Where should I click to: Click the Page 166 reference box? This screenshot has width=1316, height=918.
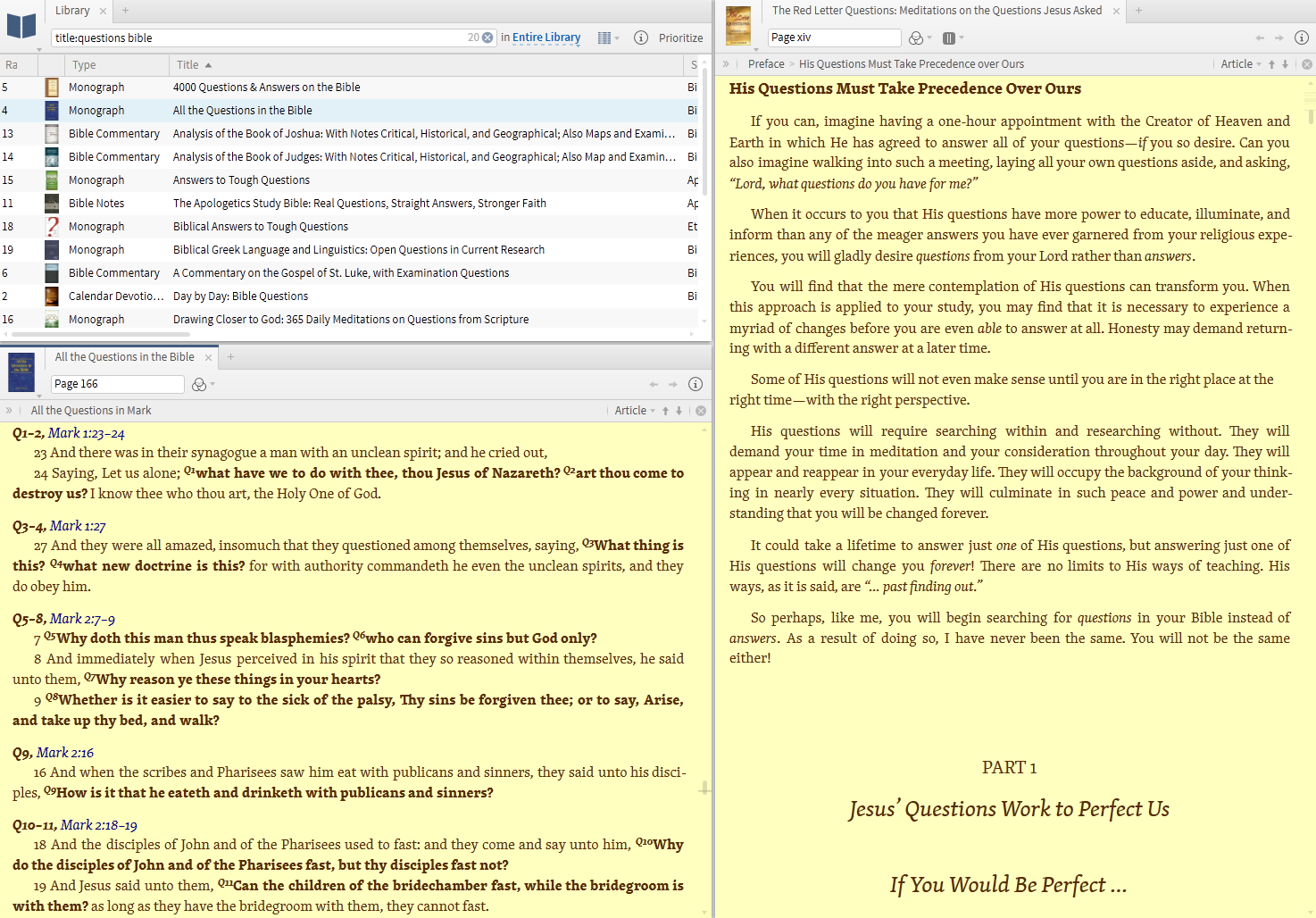[x=117, y=384]
